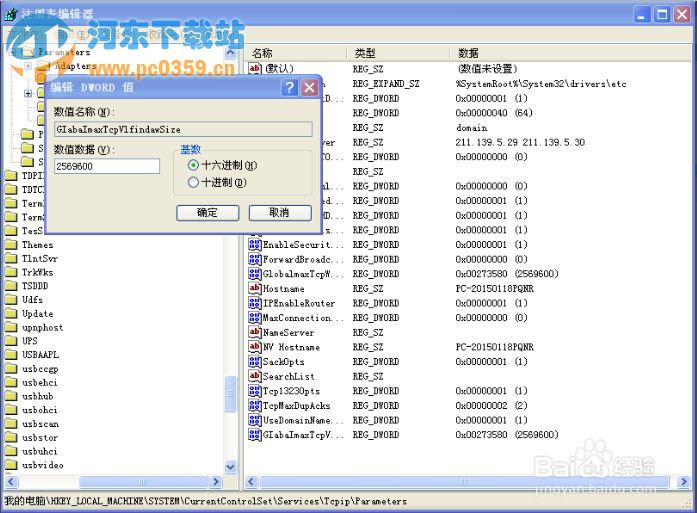The width and height of the screenshot is (697, 513).
Task: Click 0x00000002 (2) data in TcpMaxDupAcks row
Action: pyautogui.click(x=491, y=405)
